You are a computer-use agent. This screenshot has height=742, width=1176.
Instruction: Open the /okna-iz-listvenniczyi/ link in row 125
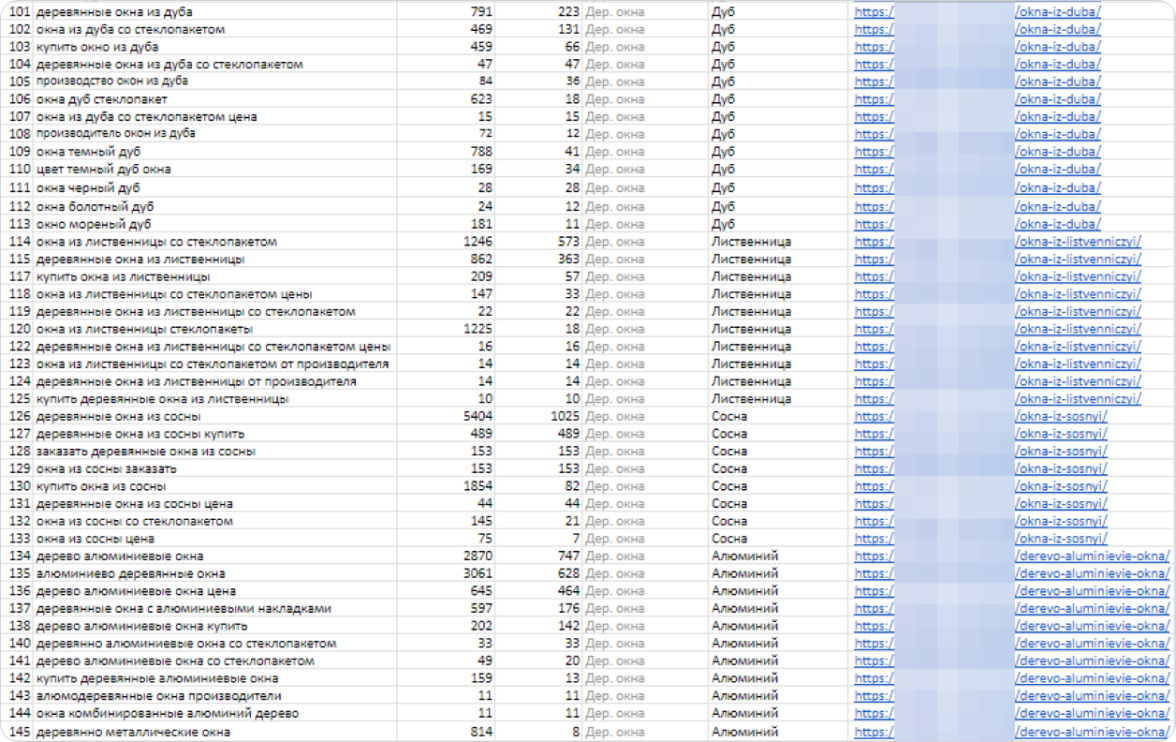1078,399
